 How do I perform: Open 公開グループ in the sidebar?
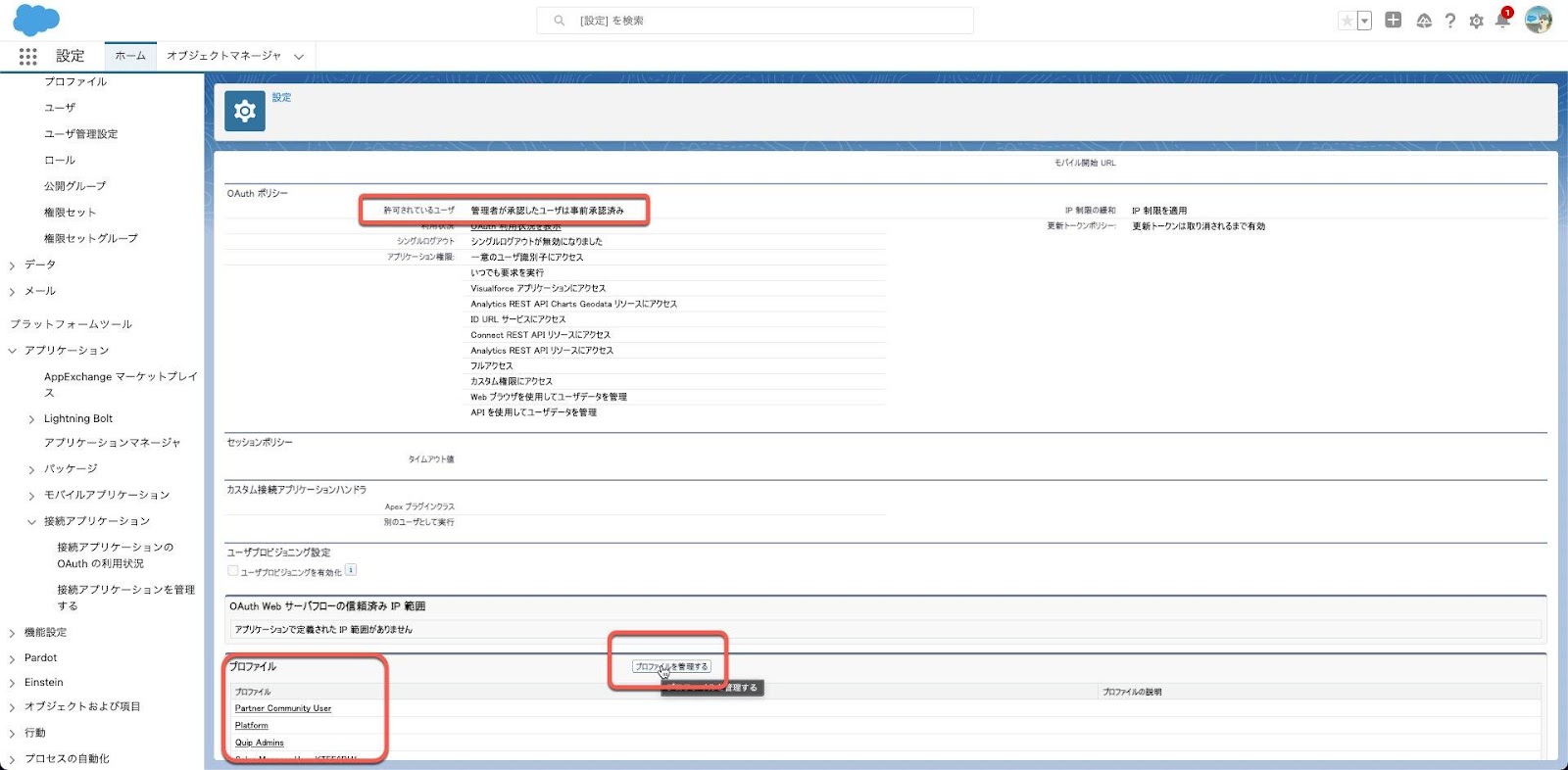click(x=74, y=186)
